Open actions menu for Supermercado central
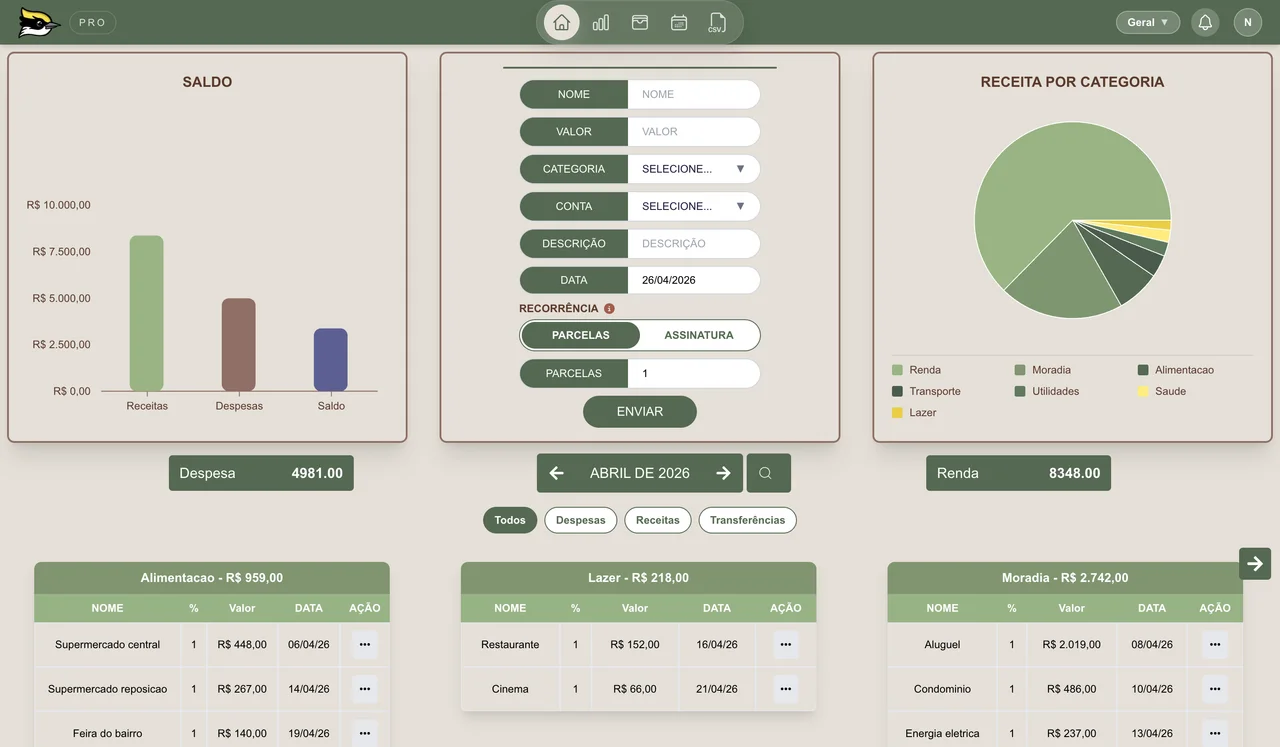The height and width of the screenshot is (747, 1280). [364, 645]
